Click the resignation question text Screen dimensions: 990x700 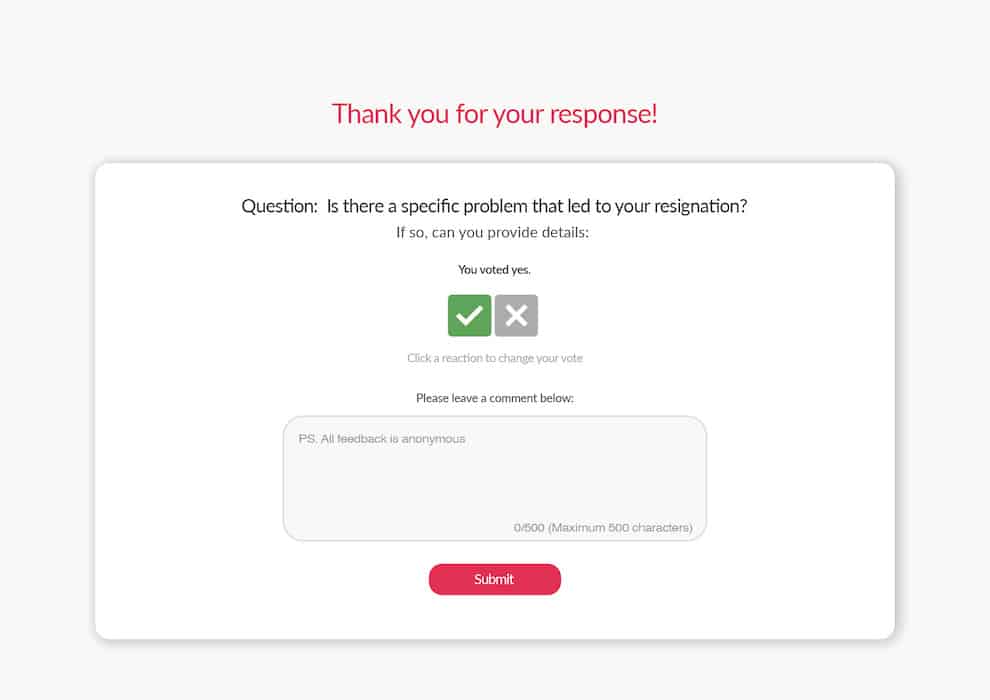click(537, 206)
